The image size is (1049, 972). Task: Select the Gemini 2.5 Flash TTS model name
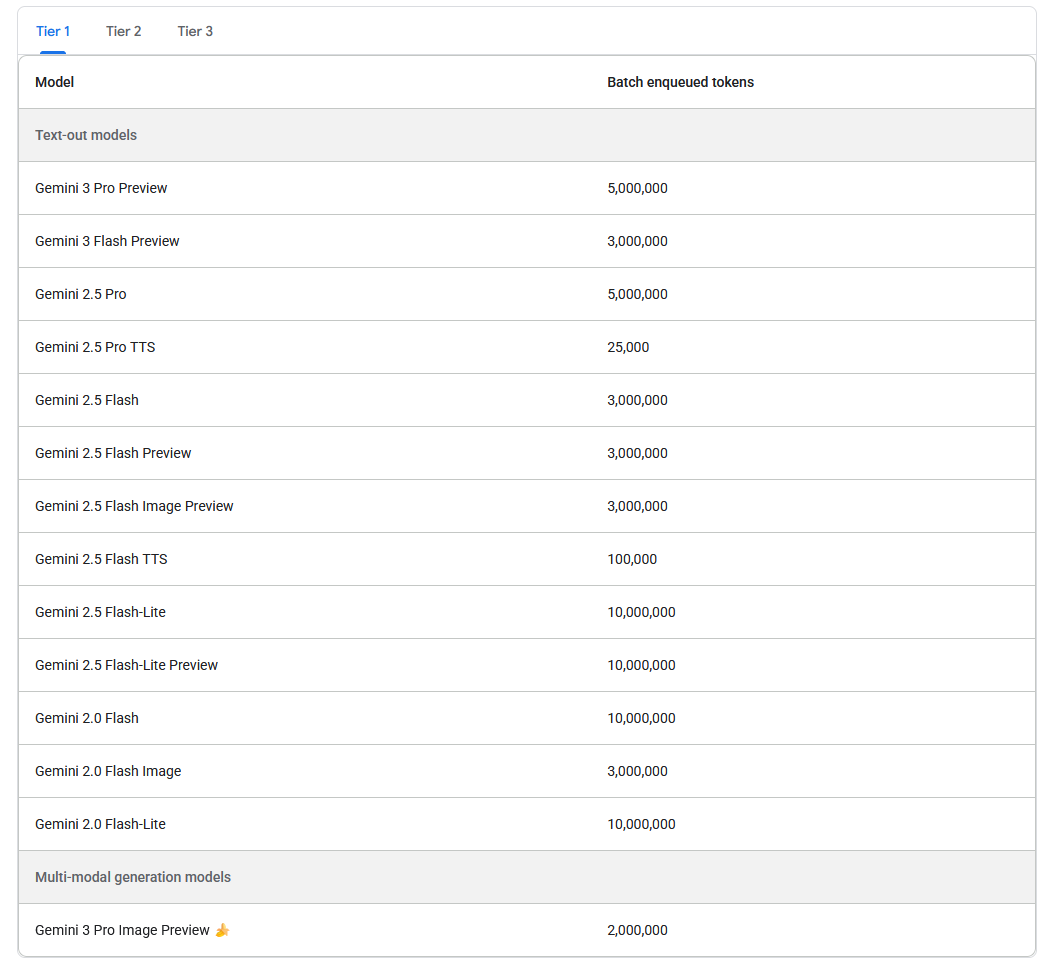click(x=101, y=559)
